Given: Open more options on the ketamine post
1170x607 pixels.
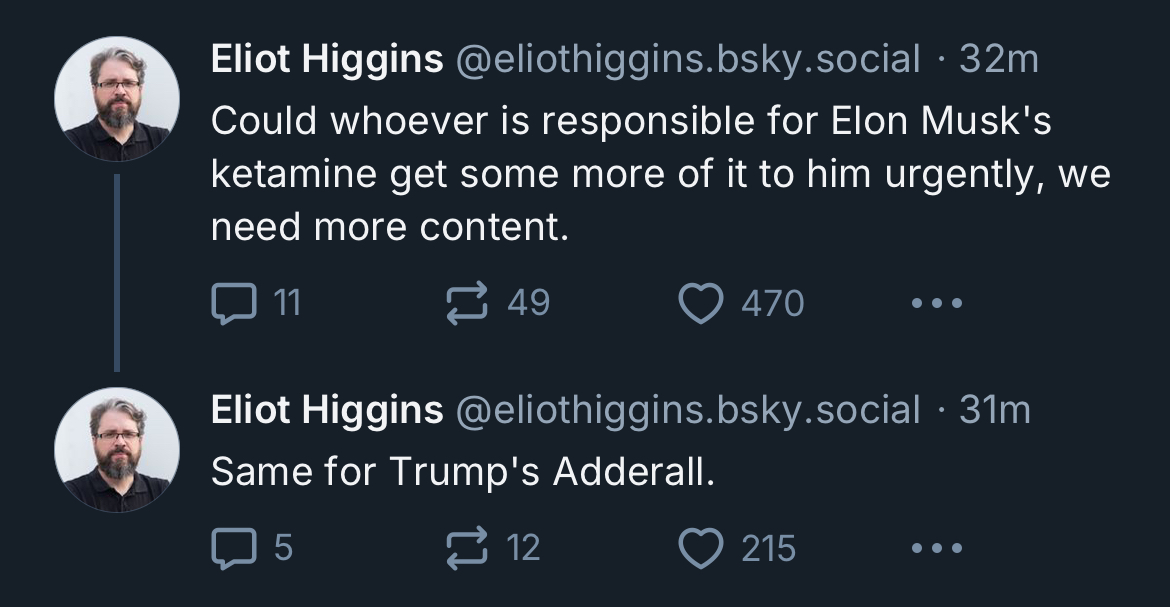Looking at the screenshot, I should point(936,303).
